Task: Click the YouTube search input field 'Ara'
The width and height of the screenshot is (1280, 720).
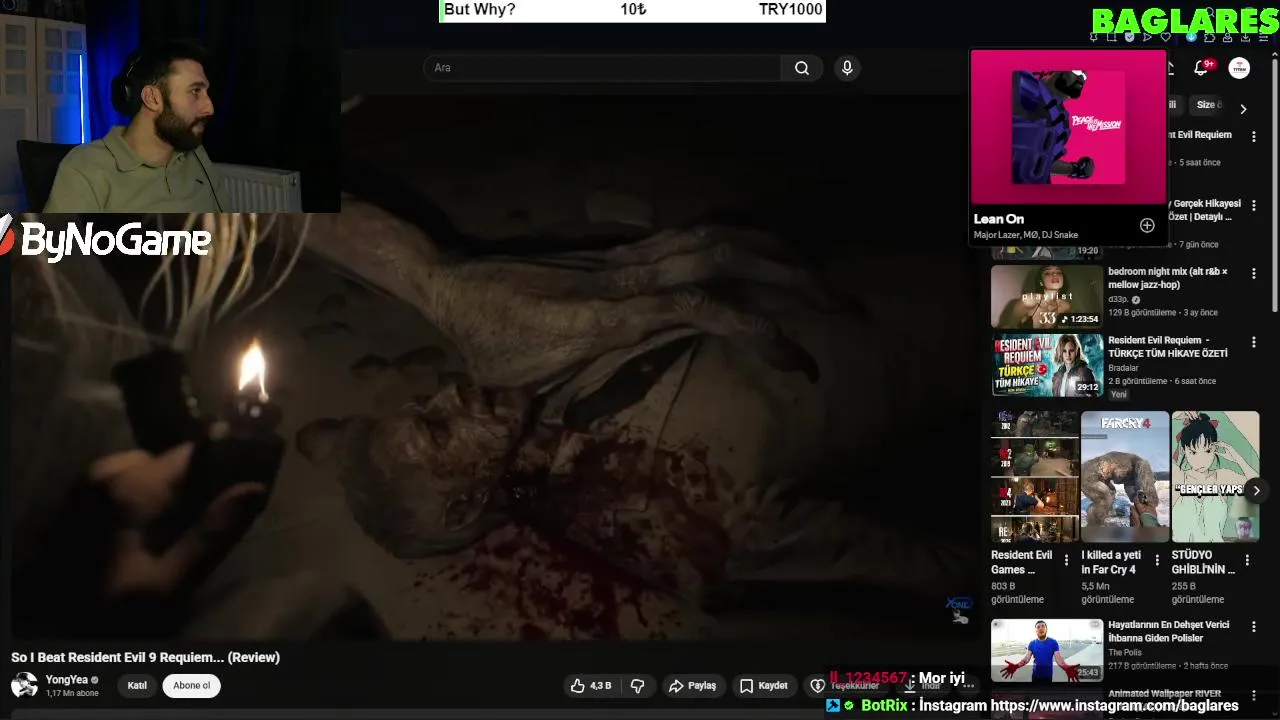Action: 602,68
